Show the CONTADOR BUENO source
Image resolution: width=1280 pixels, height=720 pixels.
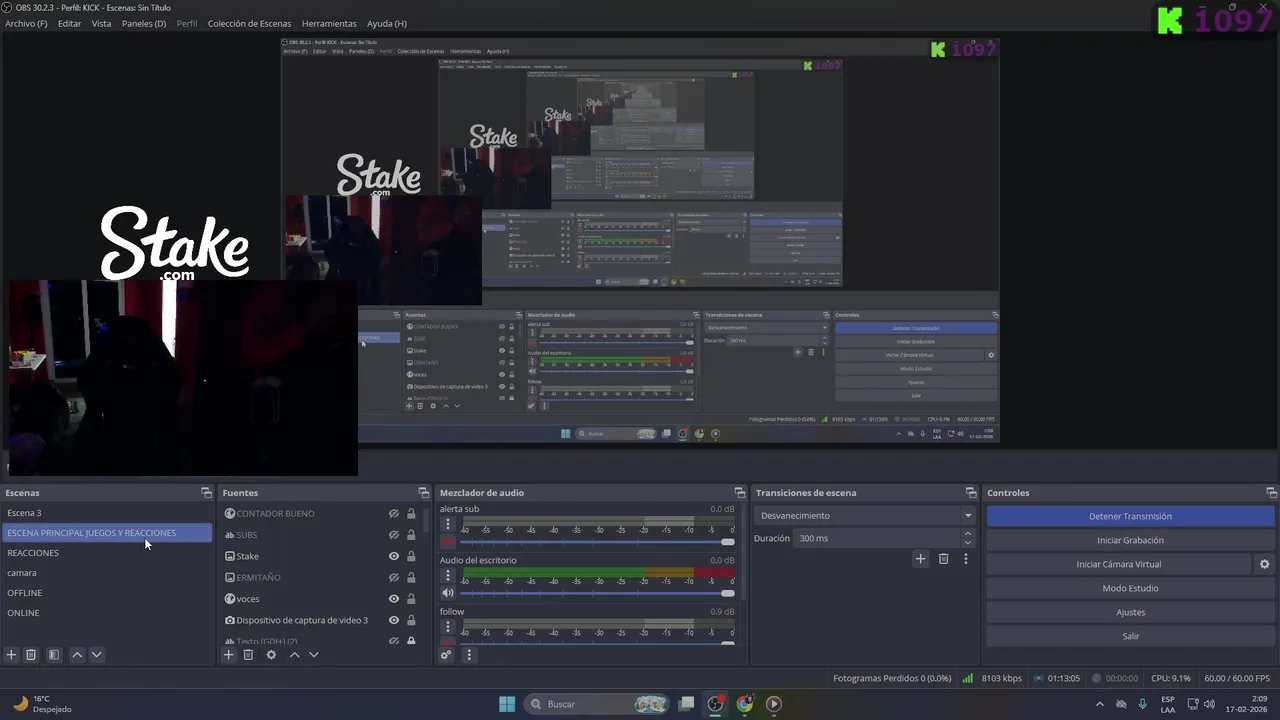tap(394, 514)
